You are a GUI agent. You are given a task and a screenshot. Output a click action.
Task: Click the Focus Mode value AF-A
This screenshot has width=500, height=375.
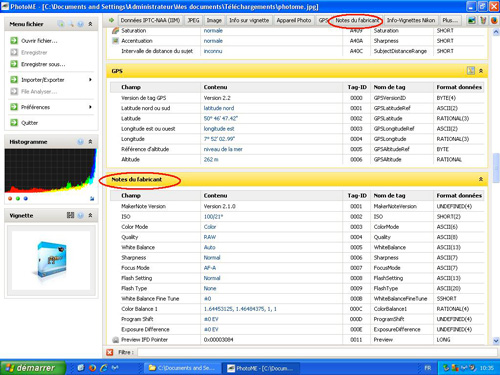[x=210, y=268]
